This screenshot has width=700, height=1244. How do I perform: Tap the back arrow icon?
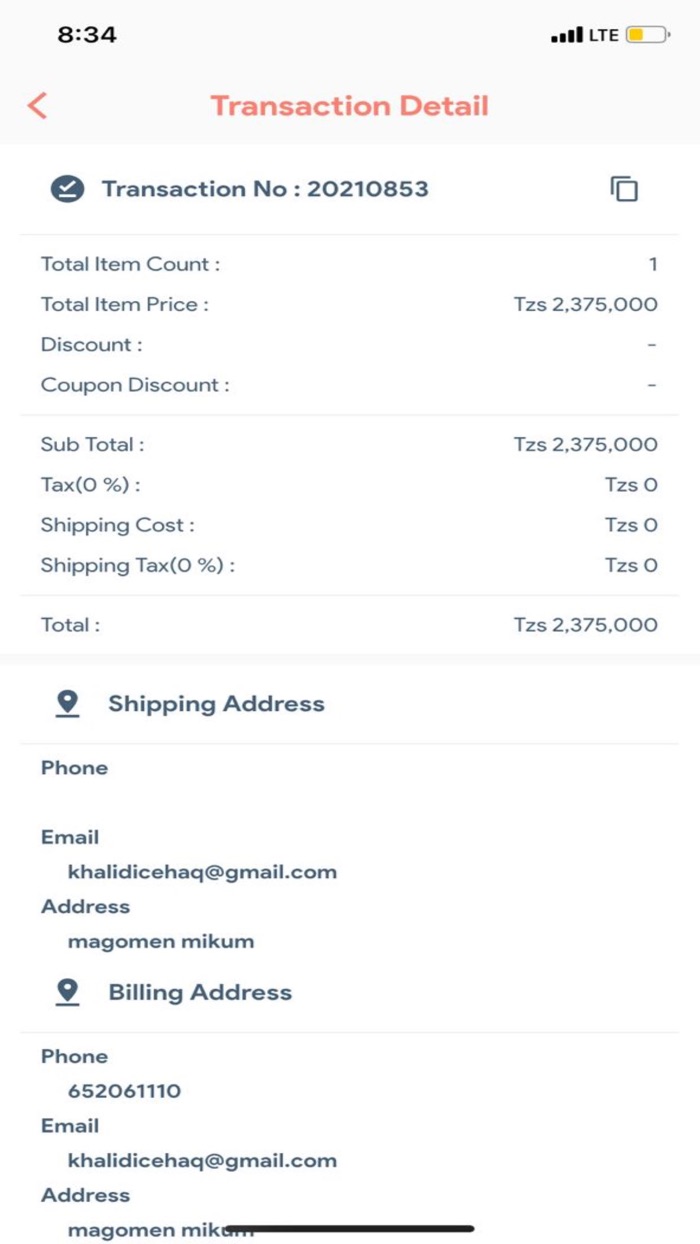coord(38,106)
